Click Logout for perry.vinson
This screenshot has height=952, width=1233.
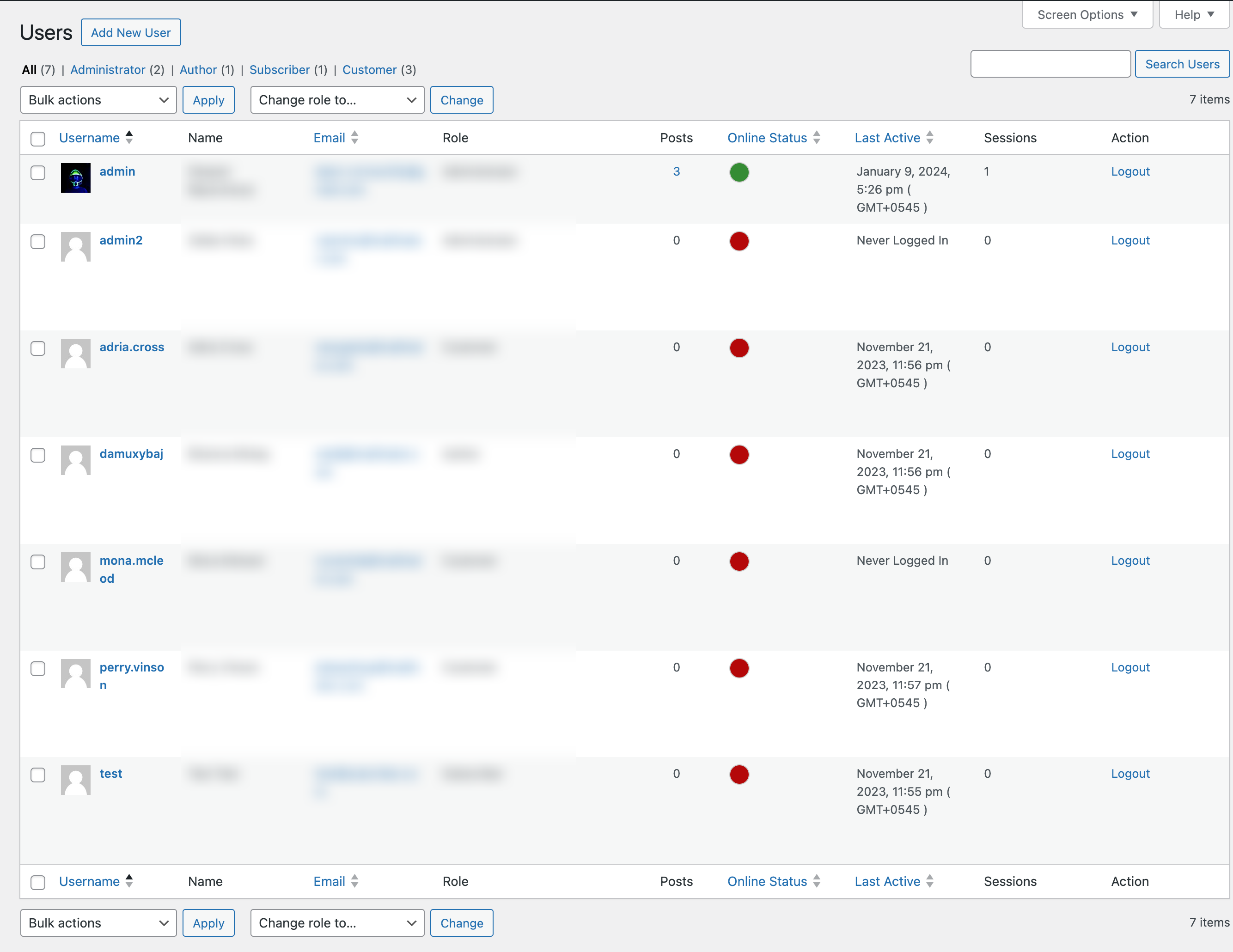tap(1130, 667)
